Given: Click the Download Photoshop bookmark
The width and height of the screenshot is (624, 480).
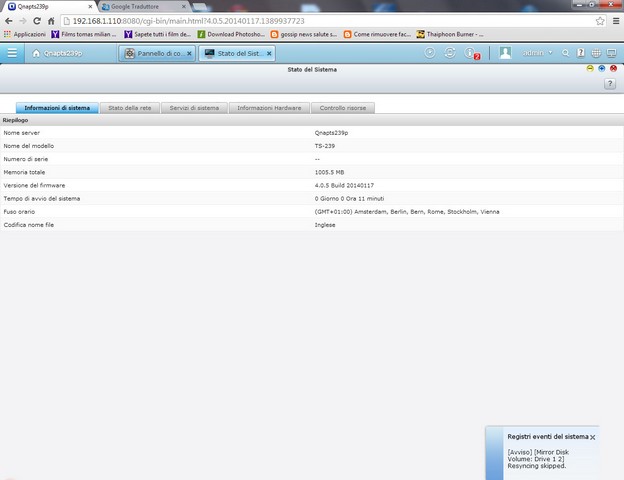Looking at the screenshot, I should (x=233, y=34).
